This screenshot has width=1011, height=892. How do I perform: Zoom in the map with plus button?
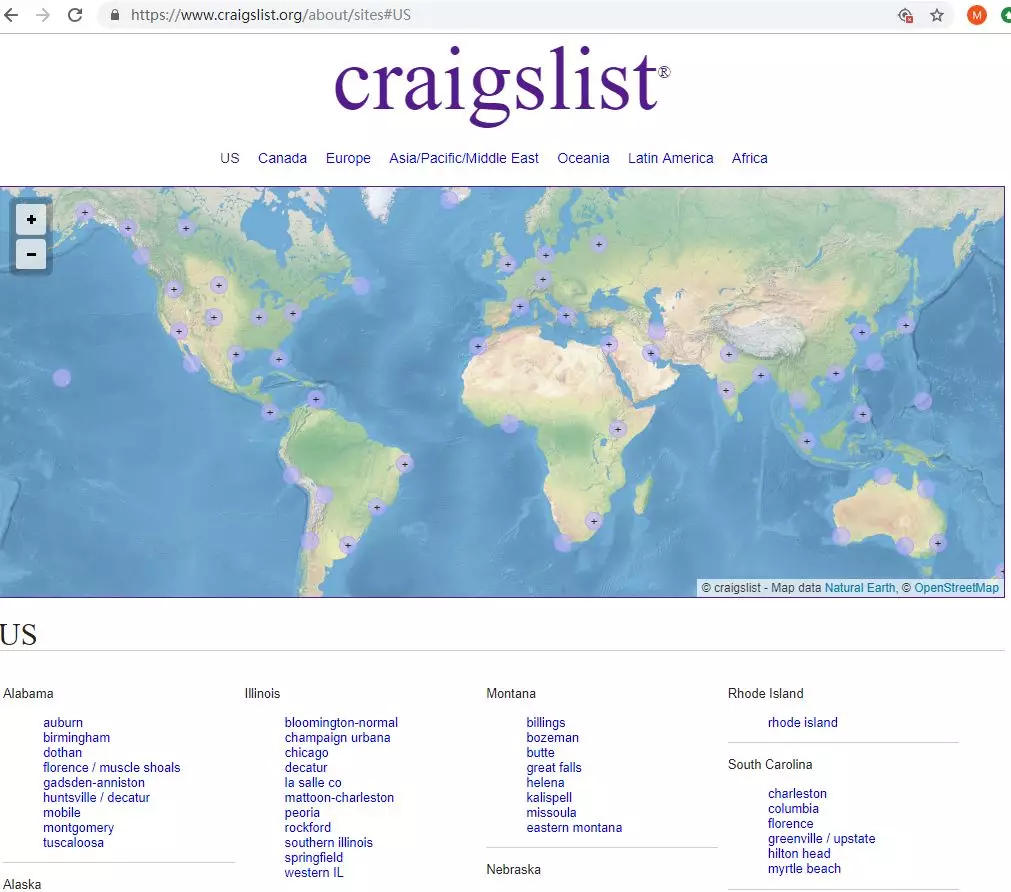click(x=31, y=219)
